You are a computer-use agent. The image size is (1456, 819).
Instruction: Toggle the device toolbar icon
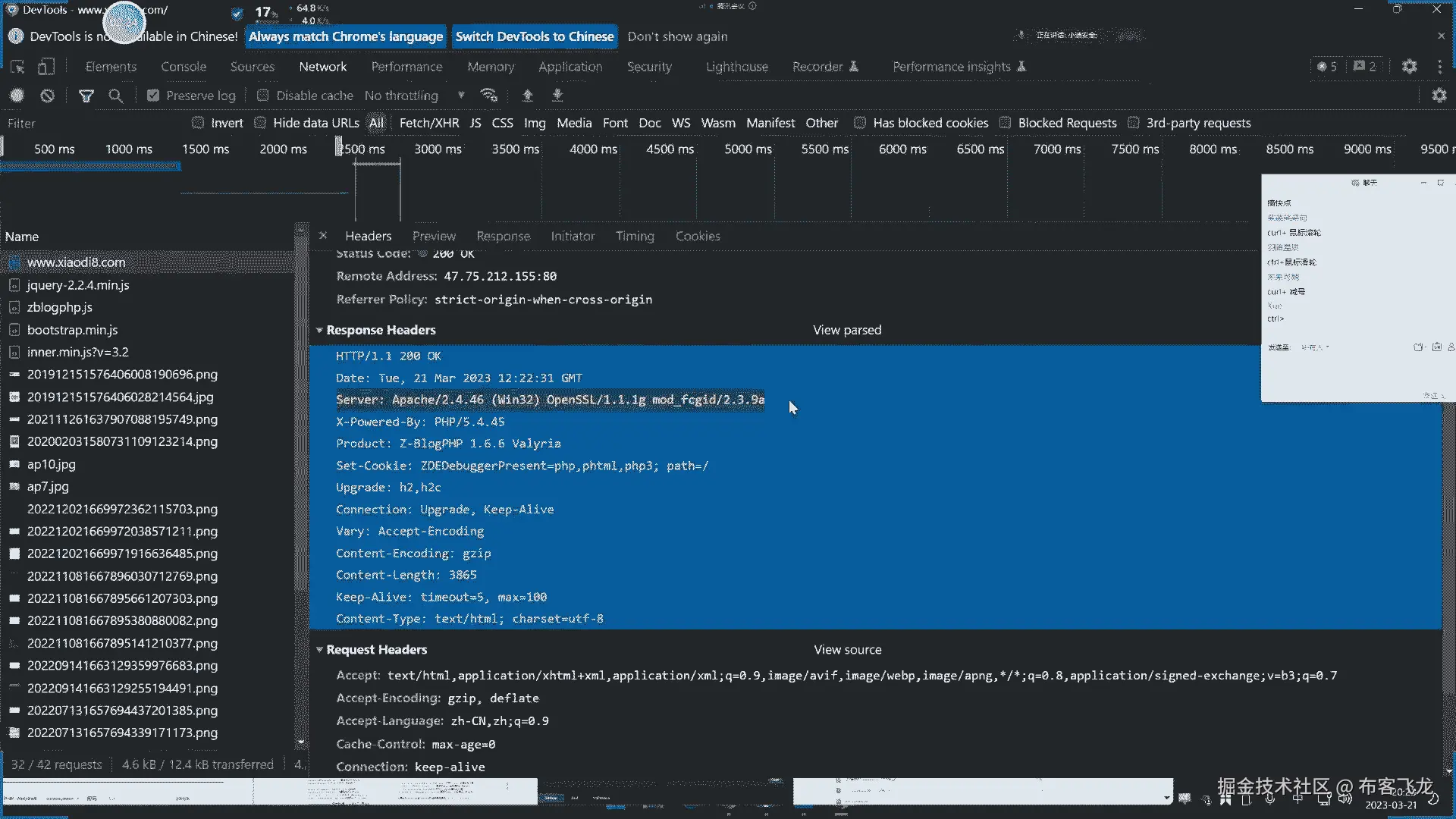coord(46,67)
